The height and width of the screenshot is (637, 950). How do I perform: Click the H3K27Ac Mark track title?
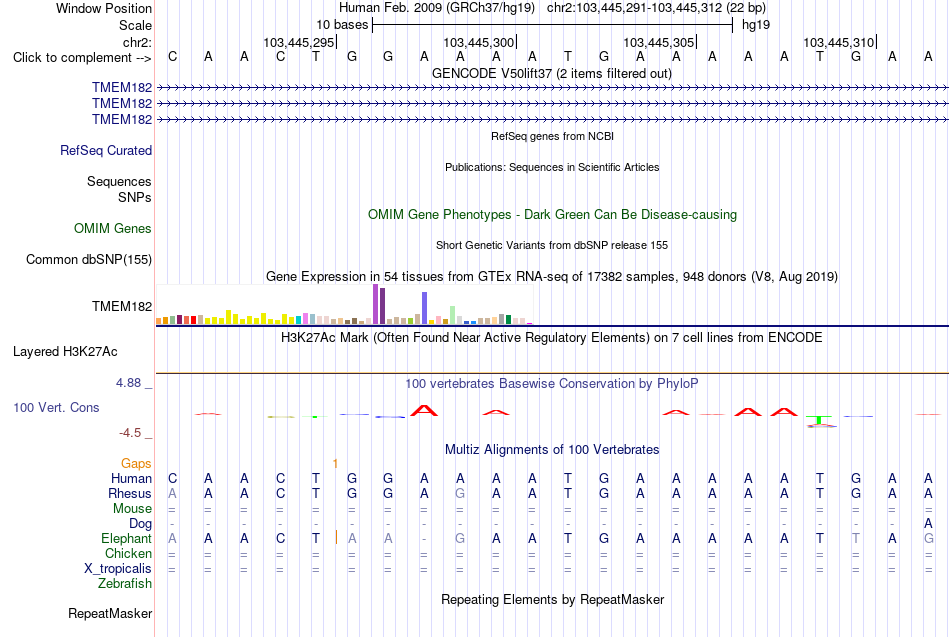coord(552,338)
